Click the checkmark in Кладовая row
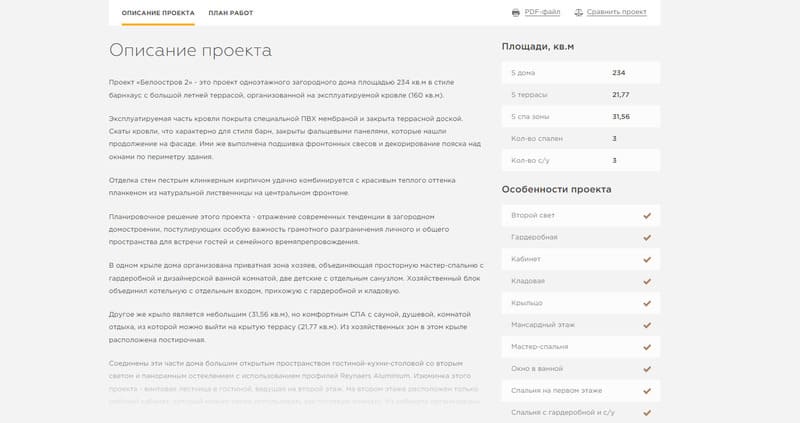This screenshot has width=800, height=423. pyautogui.click(x=647, y=282)
